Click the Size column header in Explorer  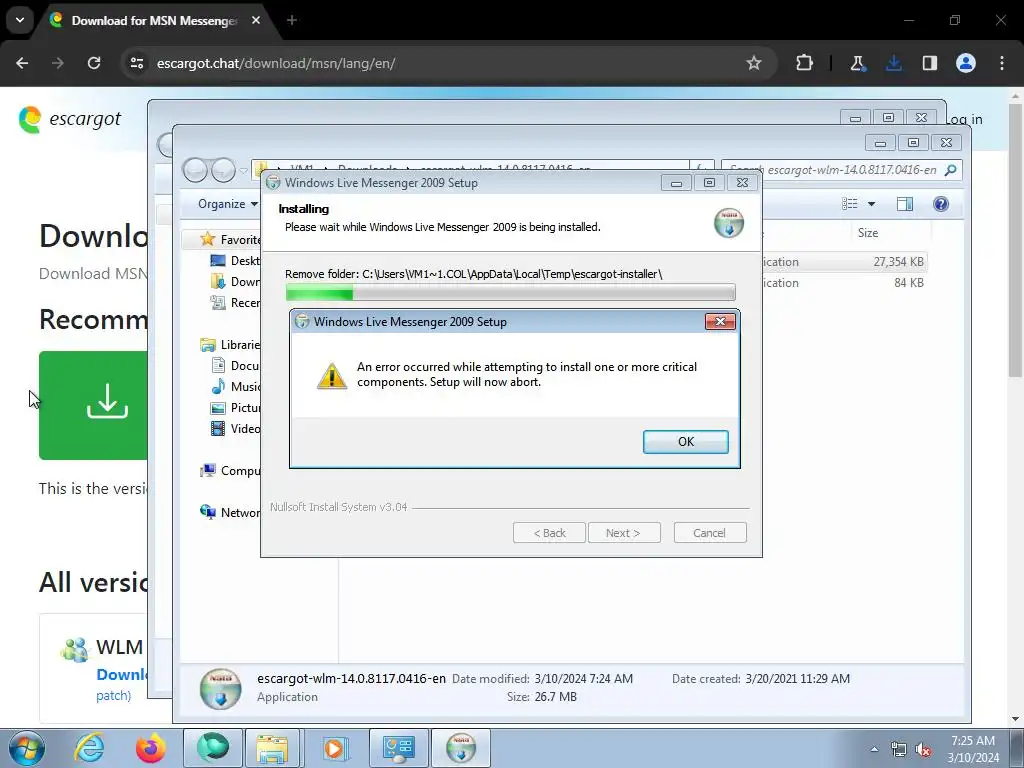(x=867, y=232)
